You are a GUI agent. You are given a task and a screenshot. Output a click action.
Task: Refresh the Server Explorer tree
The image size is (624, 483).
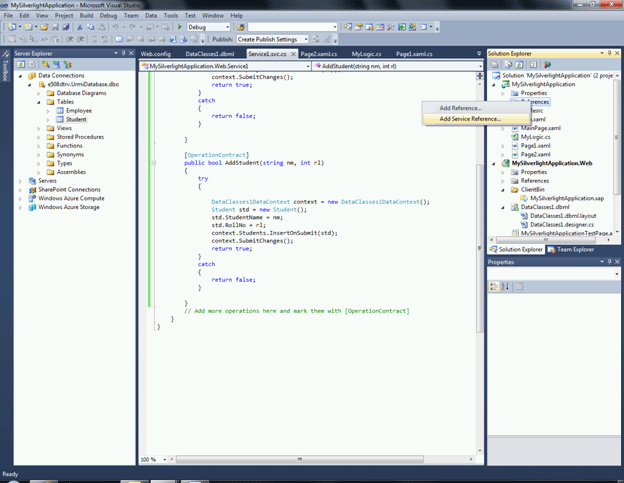click(21, 64)
